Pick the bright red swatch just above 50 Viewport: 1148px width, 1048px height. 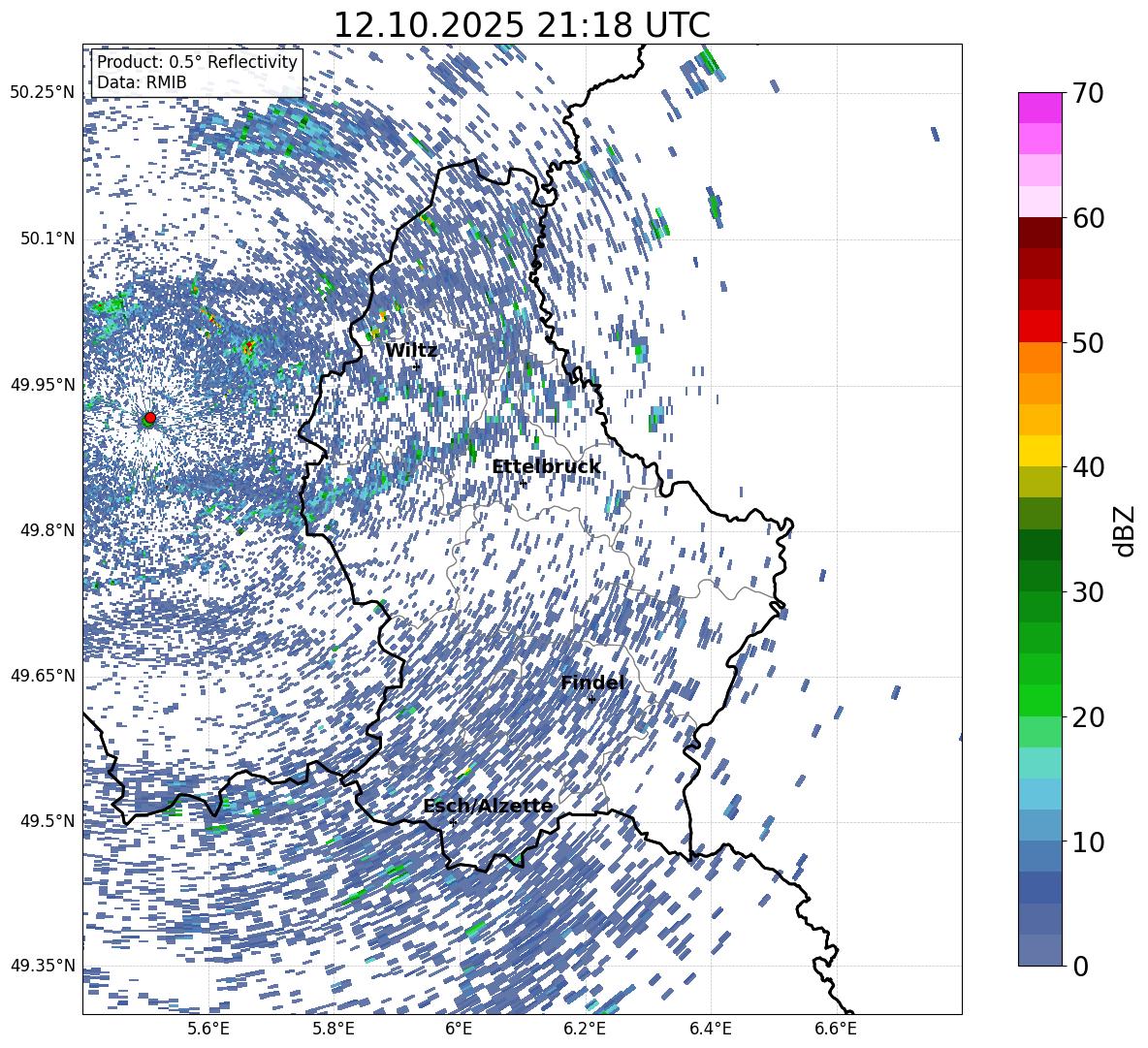point(1040,327)
